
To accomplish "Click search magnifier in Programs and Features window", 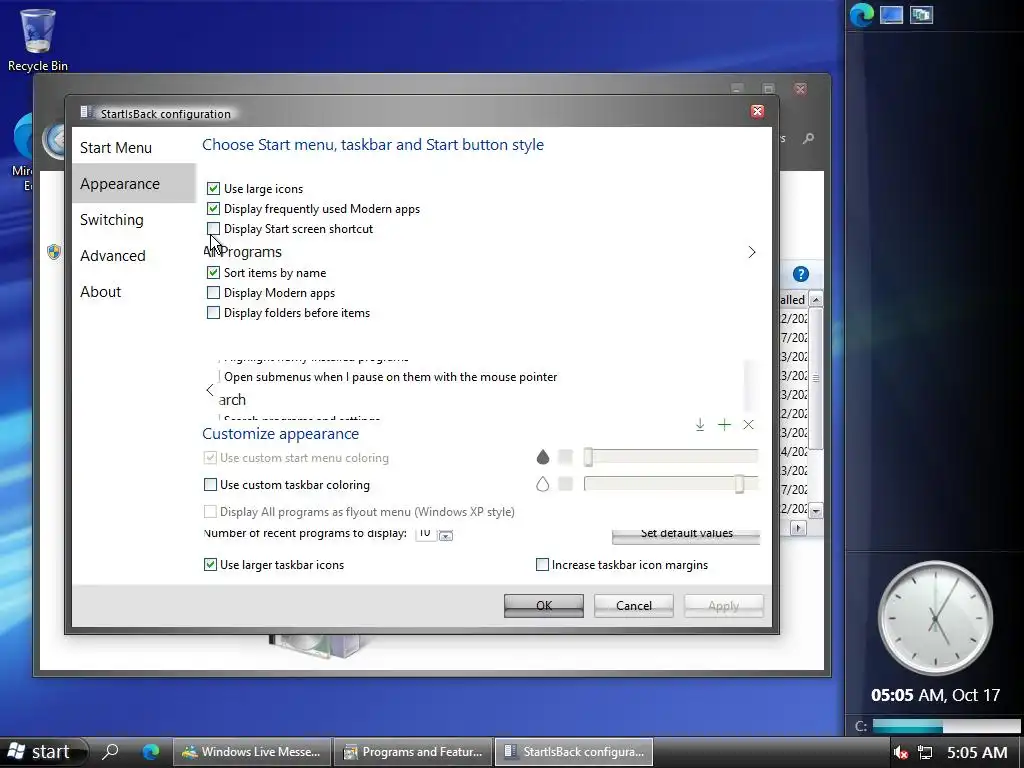I will click(808, 138).
